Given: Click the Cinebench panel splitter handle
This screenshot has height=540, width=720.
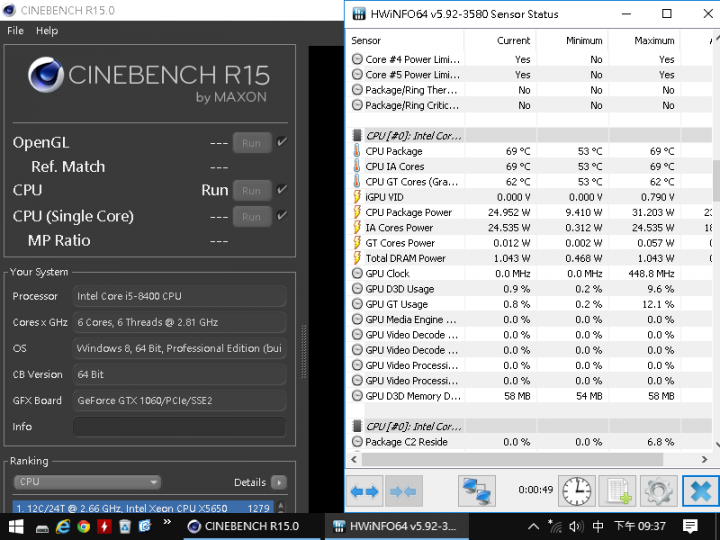Looking at the screenshot, I should tap(303, 351).
